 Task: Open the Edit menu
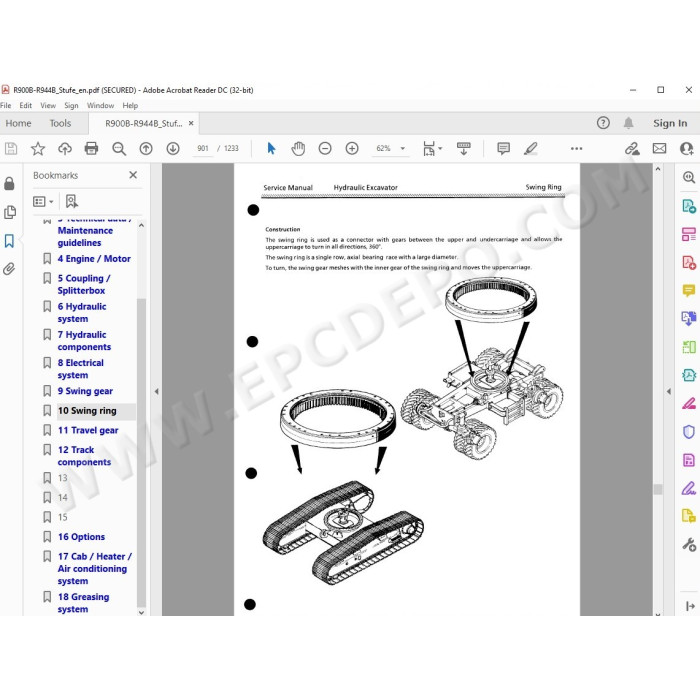[x=25, y=105]
